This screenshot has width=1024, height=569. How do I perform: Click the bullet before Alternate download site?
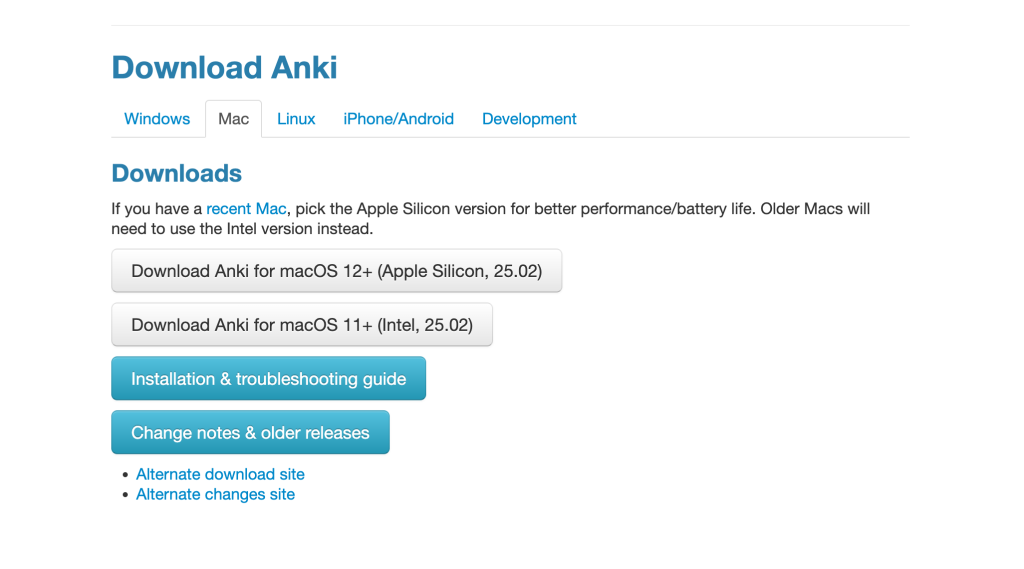125,475
